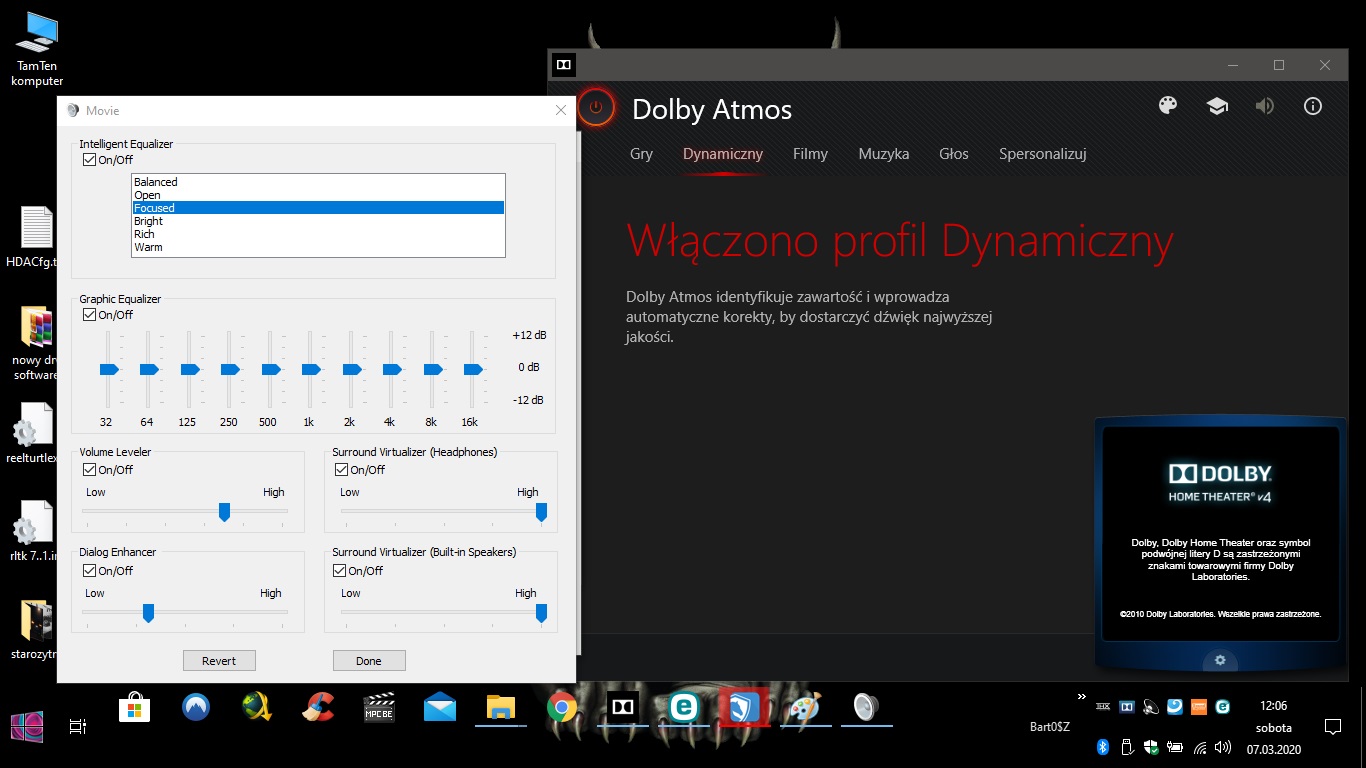
Task: Click the Volume Leveler slider handle
Action: point(224,512)
